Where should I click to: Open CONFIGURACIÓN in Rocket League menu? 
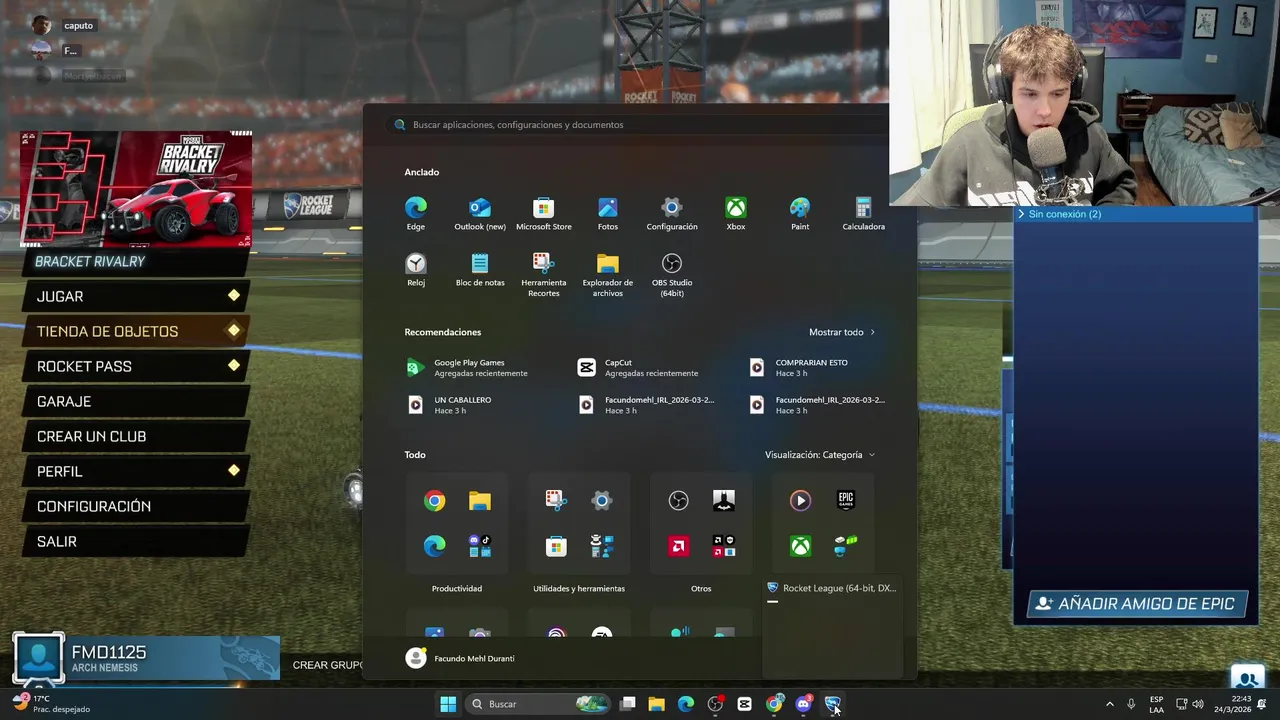pos(136,506)
